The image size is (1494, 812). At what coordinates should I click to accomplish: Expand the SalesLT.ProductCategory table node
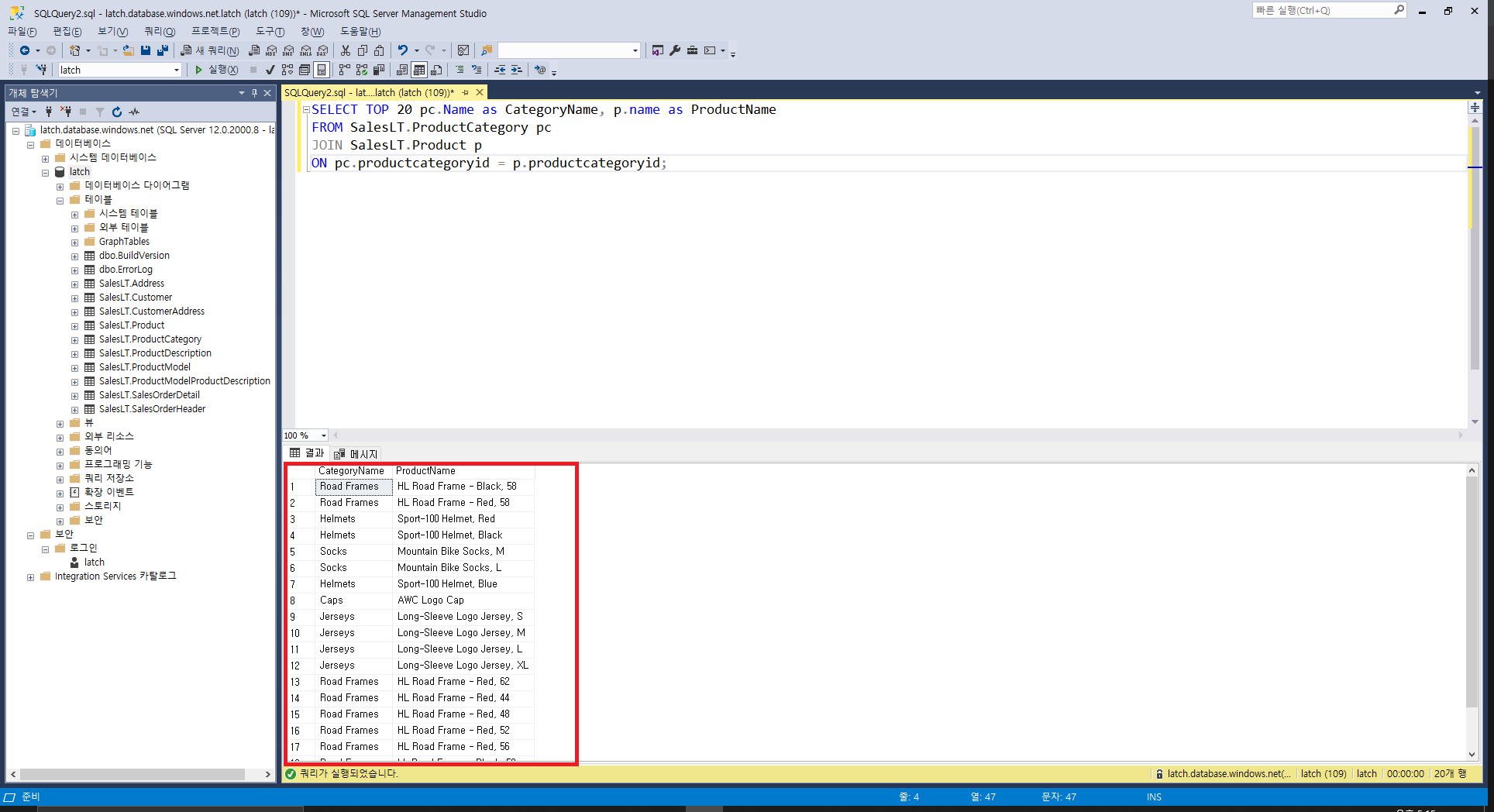[x=74, y=340]
